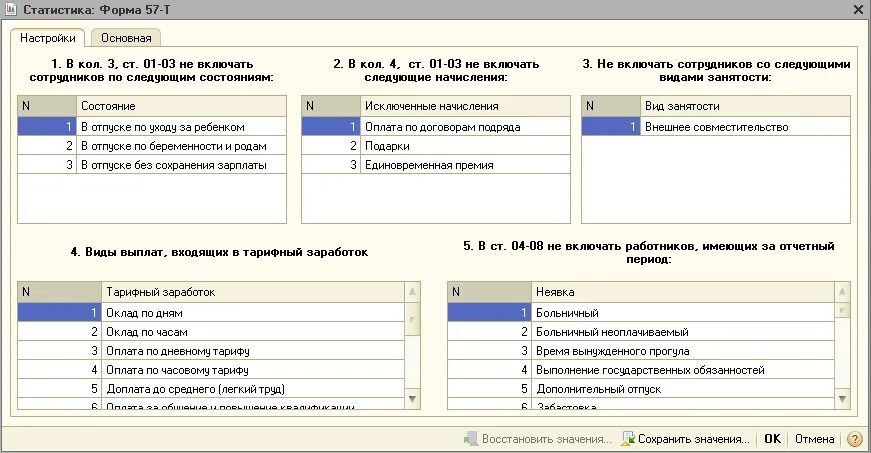Select Время вынужденного прогула row
The image size is (871, 453).
pos(641,350)
